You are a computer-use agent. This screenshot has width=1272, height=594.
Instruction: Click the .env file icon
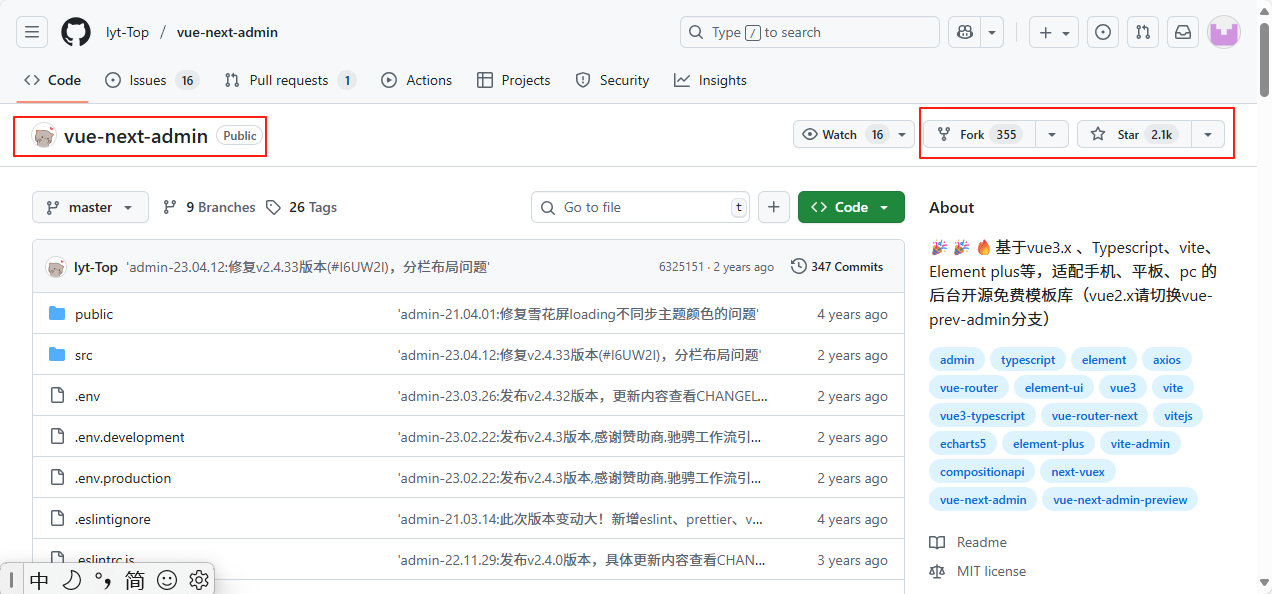click(x=57, y=396)
